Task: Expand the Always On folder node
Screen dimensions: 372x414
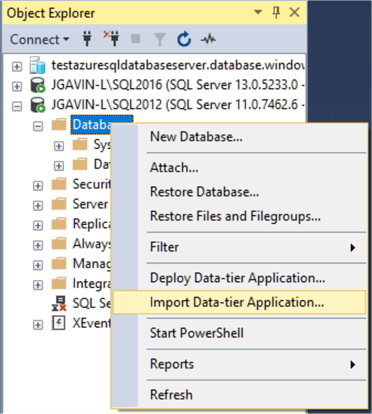Action: (x=38, y=245)
